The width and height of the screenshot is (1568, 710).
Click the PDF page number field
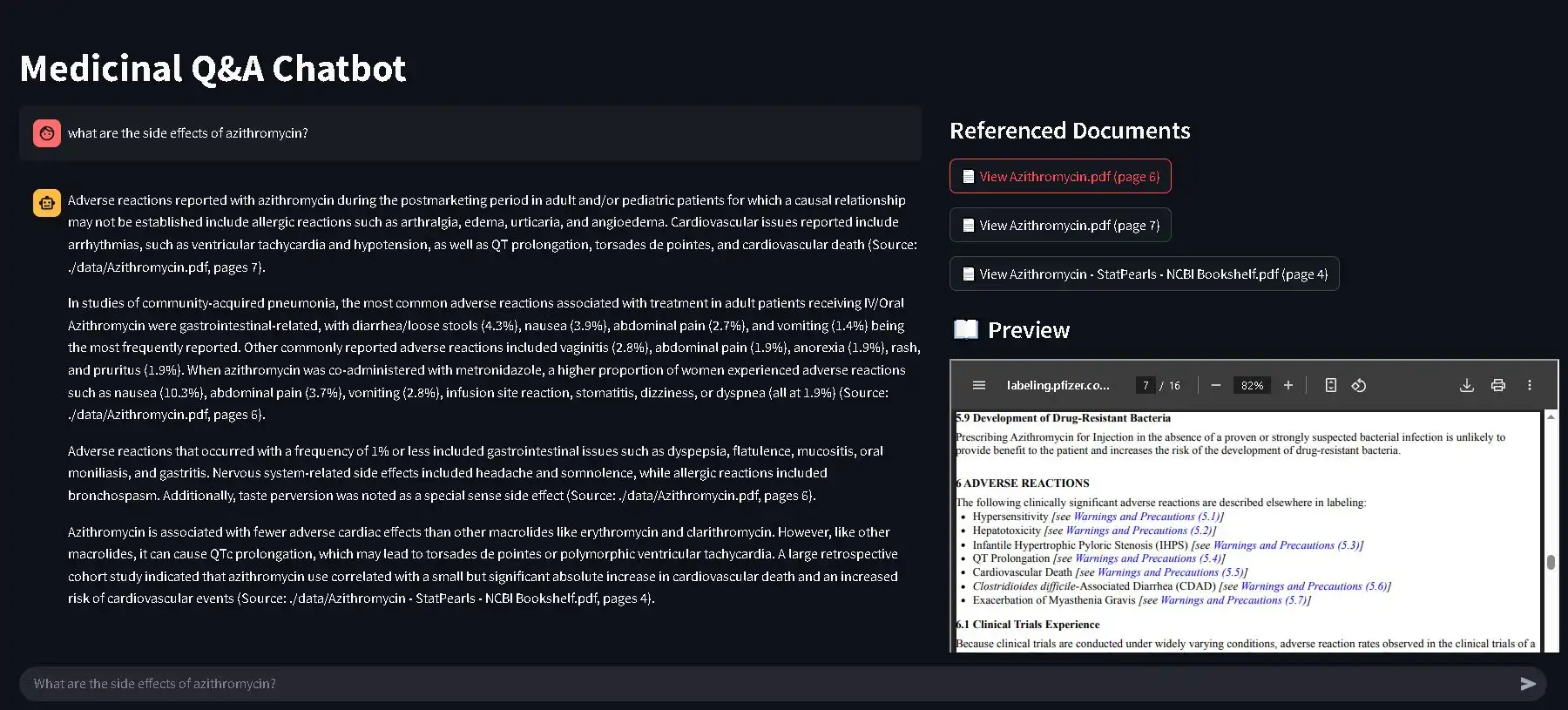(1146, 385)
